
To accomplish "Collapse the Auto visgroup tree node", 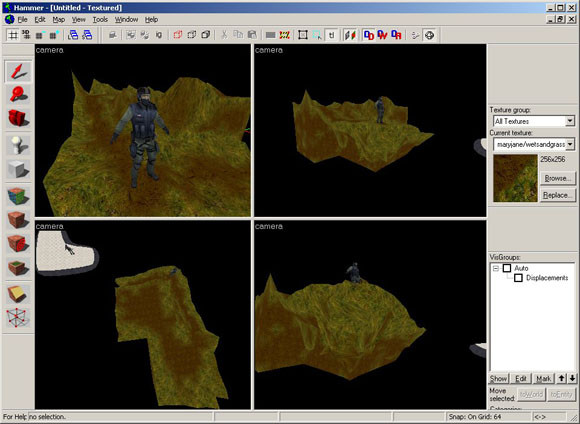I will (x=496, y=268).
